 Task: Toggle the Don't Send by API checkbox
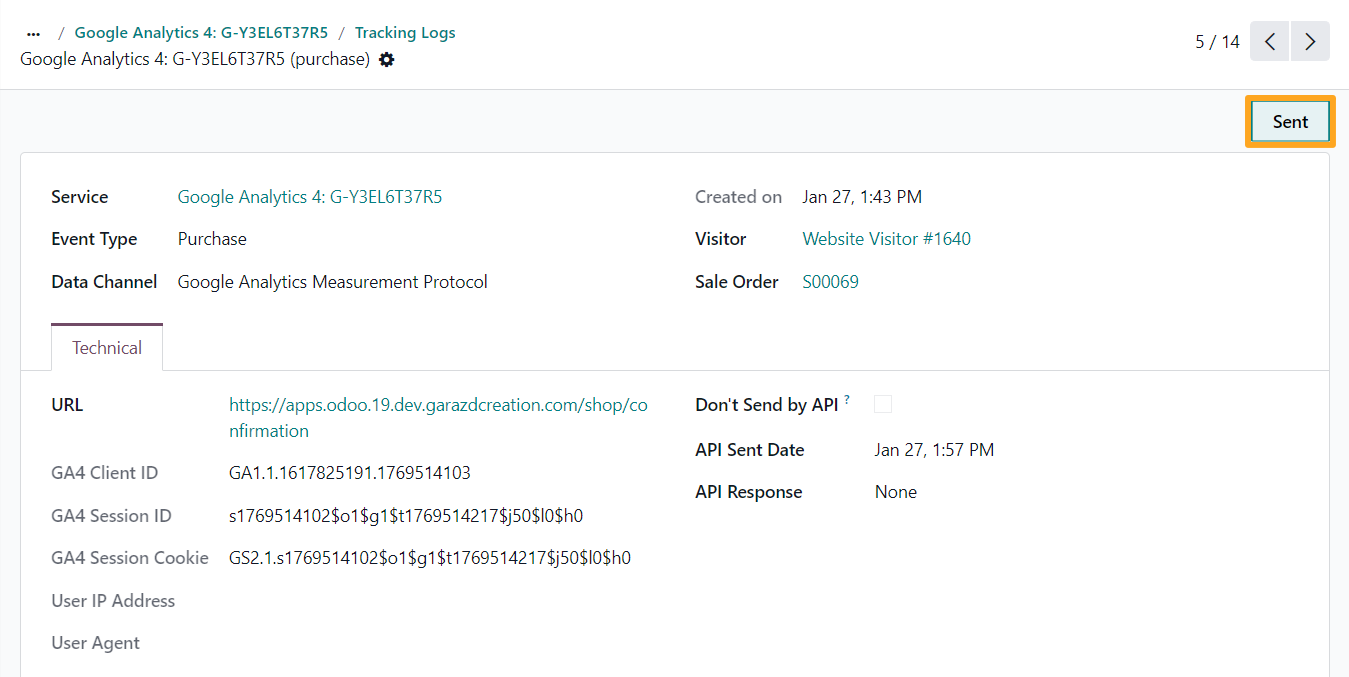coord(883,404)
